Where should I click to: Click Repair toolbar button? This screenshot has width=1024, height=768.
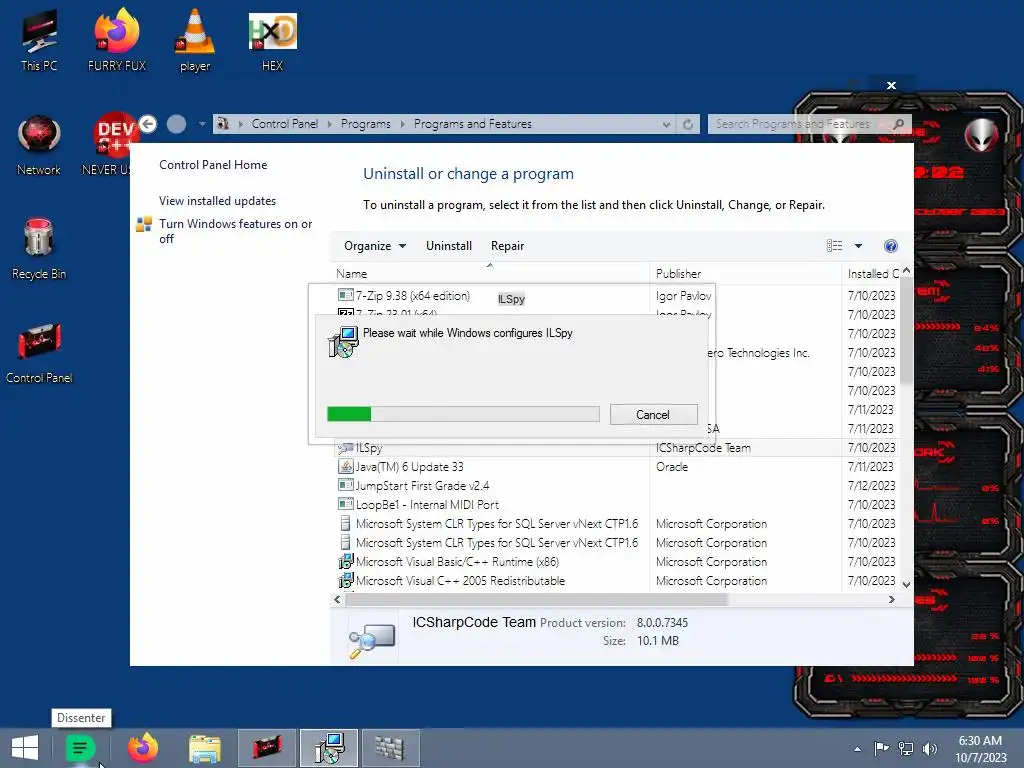coord(507,246)
